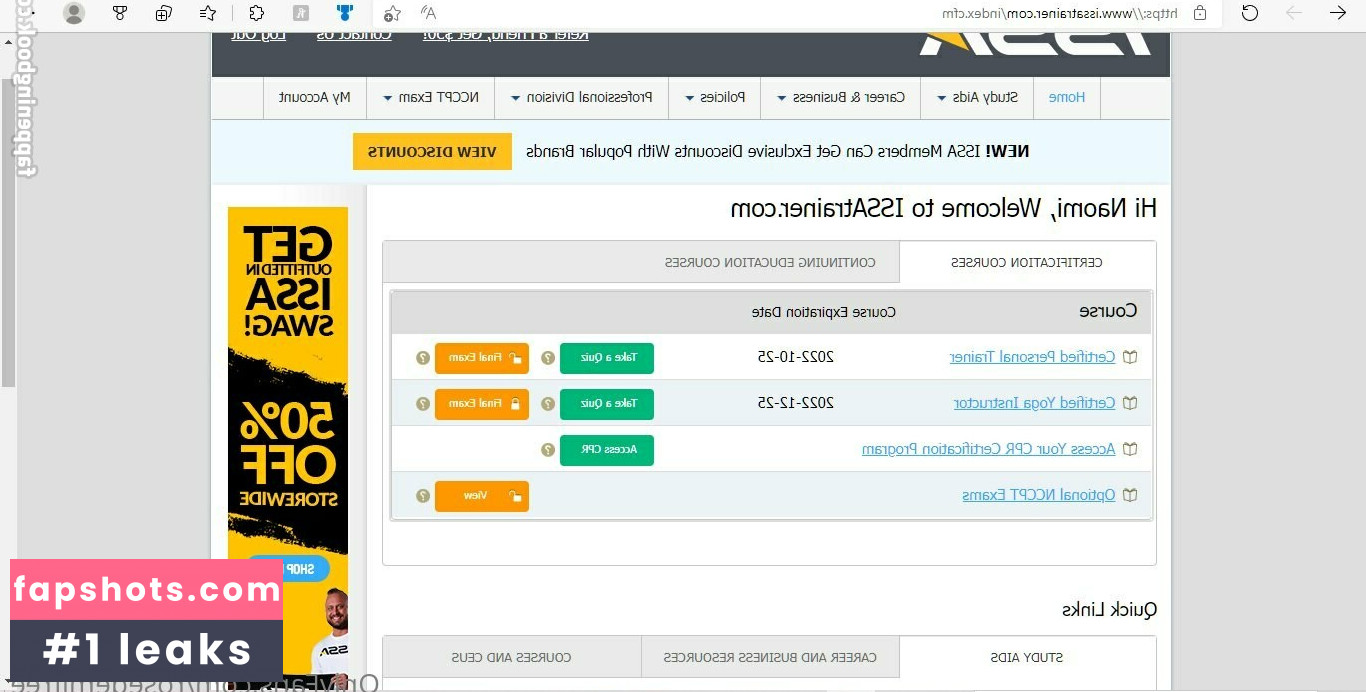Click the View Discounts button
1366x692 pixels.
[432, 152]
